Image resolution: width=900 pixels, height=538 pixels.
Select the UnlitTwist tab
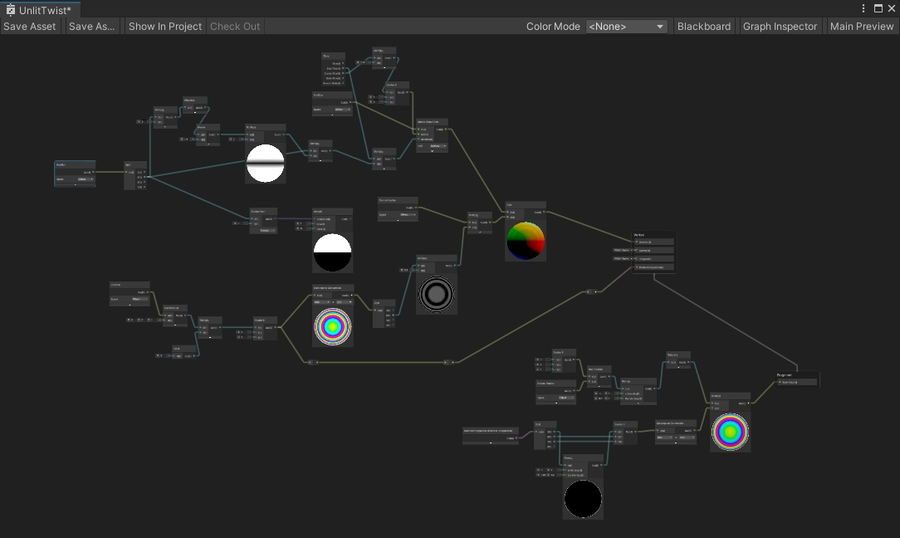(x=44, y=9)
